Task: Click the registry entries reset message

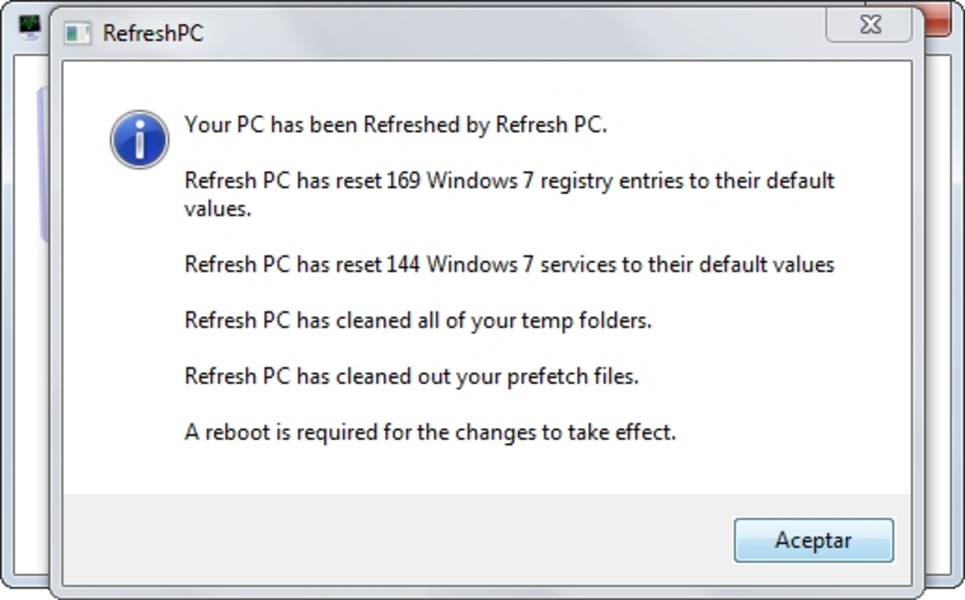Action: [509, 181]
